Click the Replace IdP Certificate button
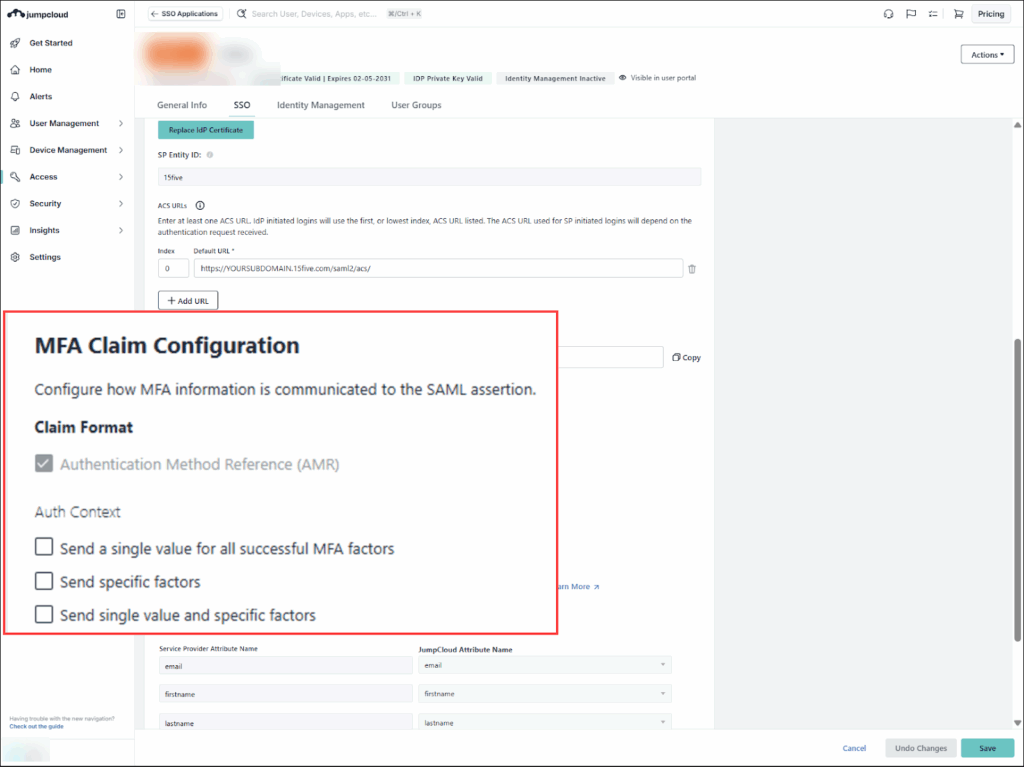This screenshot has width=1024, height=767. pos(206,130)
